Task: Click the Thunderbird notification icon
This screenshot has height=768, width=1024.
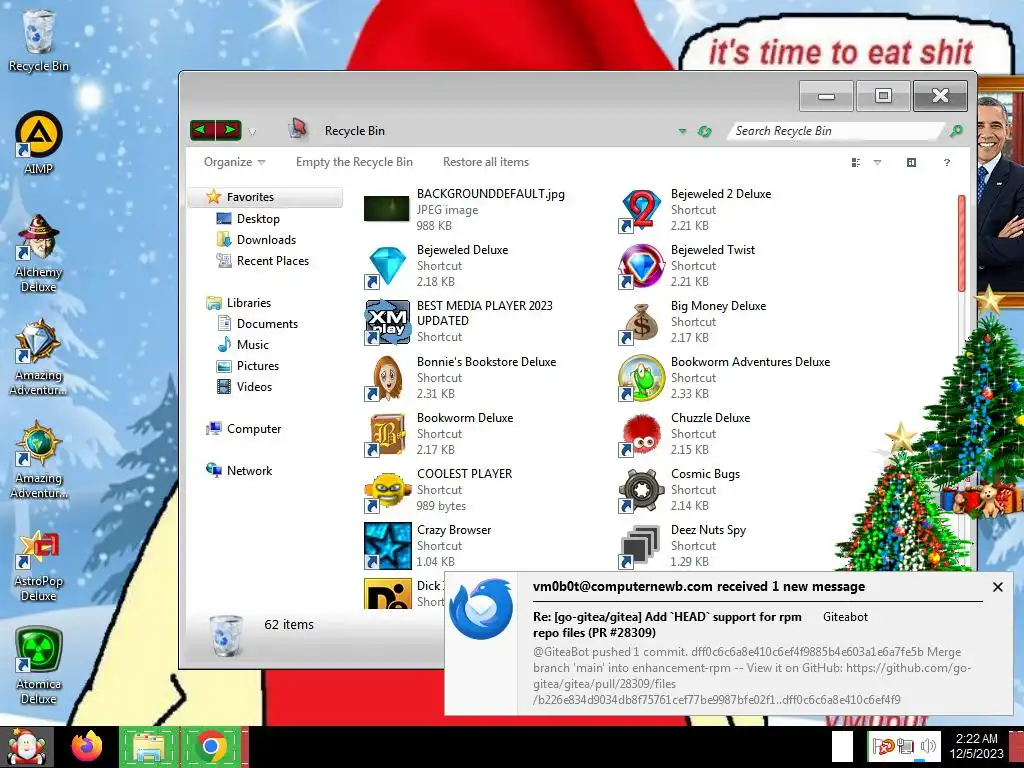Action: [481, 609]
